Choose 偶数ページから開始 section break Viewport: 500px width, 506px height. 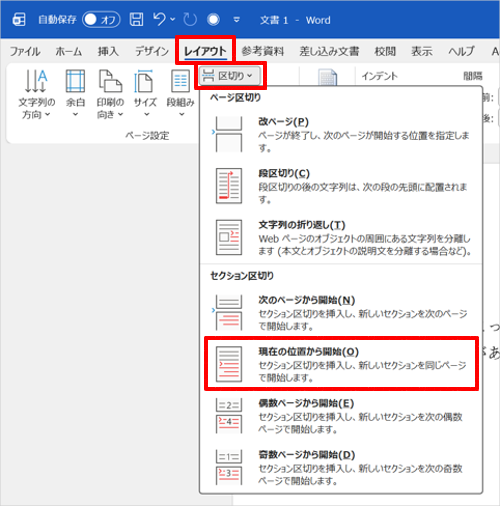click(341, 416)
